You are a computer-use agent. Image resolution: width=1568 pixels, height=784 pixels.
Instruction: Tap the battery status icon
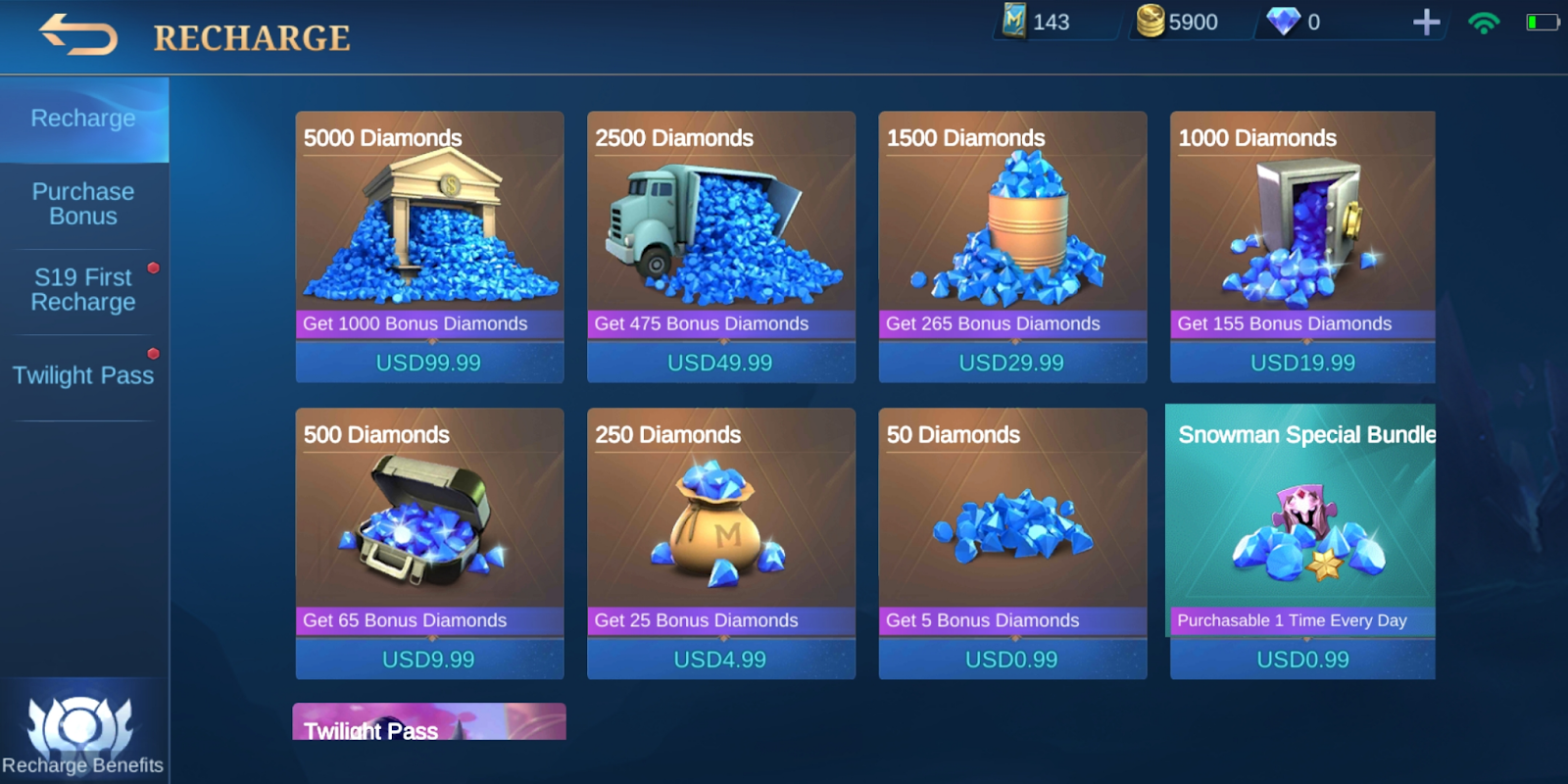tap(1543, 22)
